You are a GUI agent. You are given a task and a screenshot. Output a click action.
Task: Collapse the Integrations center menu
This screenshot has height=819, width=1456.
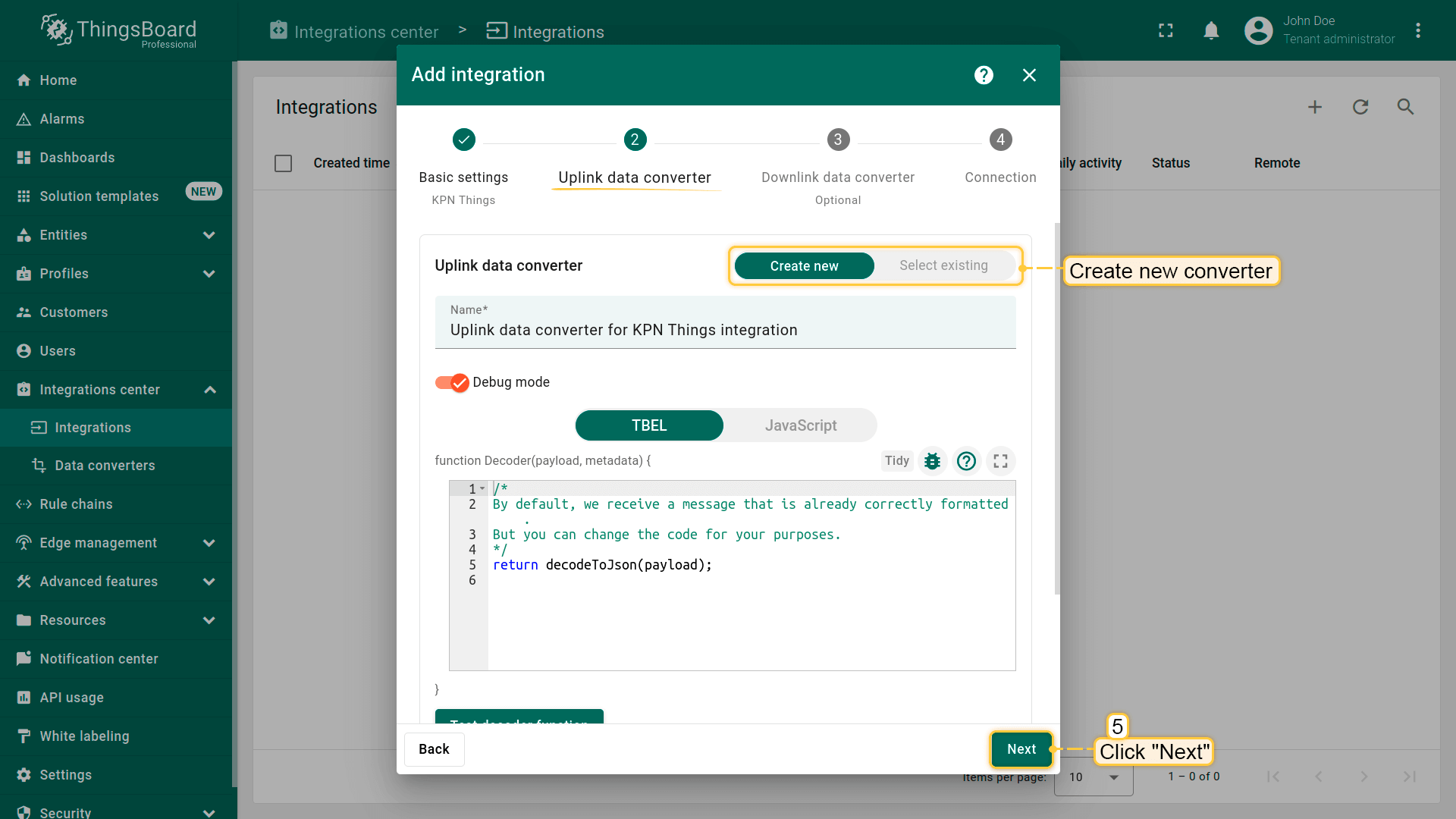point(209,390)
